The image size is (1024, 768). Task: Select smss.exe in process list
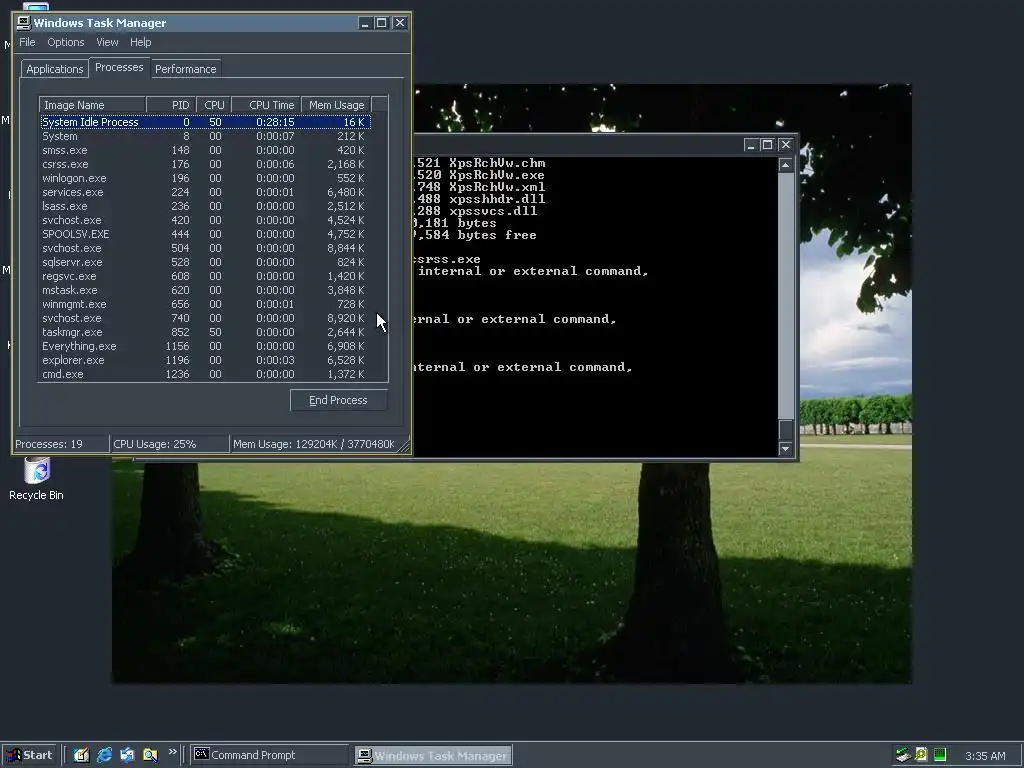tap(205, 150)
